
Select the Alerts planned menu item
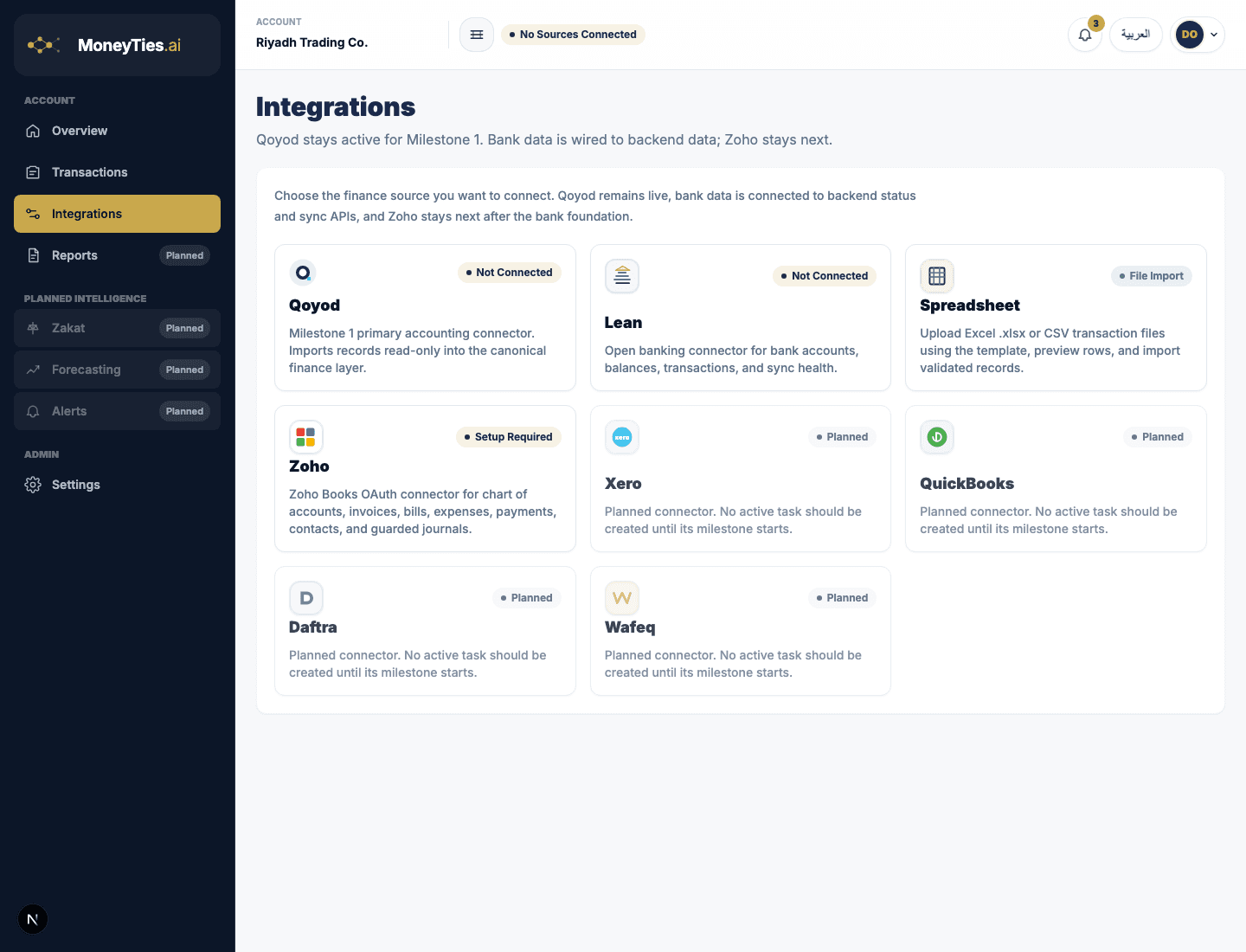pyautogui.click(x=117, y=411)
